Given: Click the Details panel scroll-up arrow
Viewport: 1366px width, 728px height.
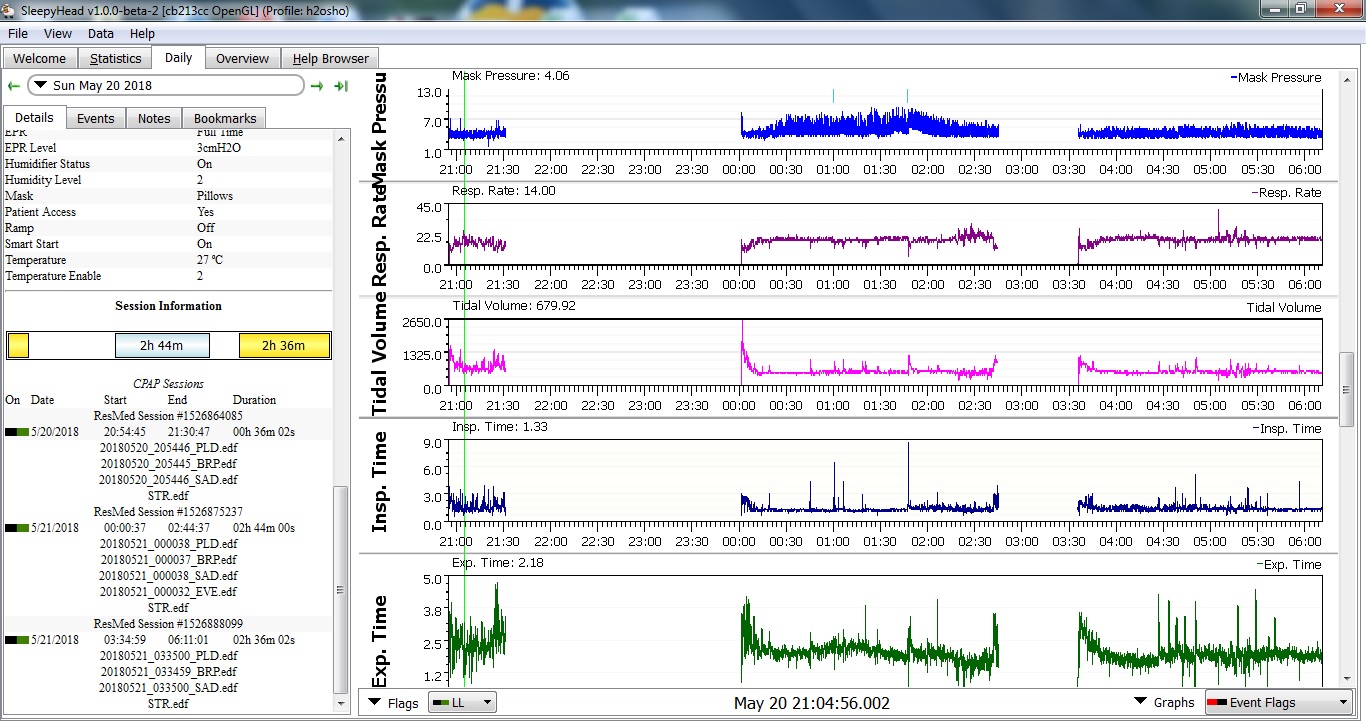Looking at the screenshot, I should (x=342, y=138).
